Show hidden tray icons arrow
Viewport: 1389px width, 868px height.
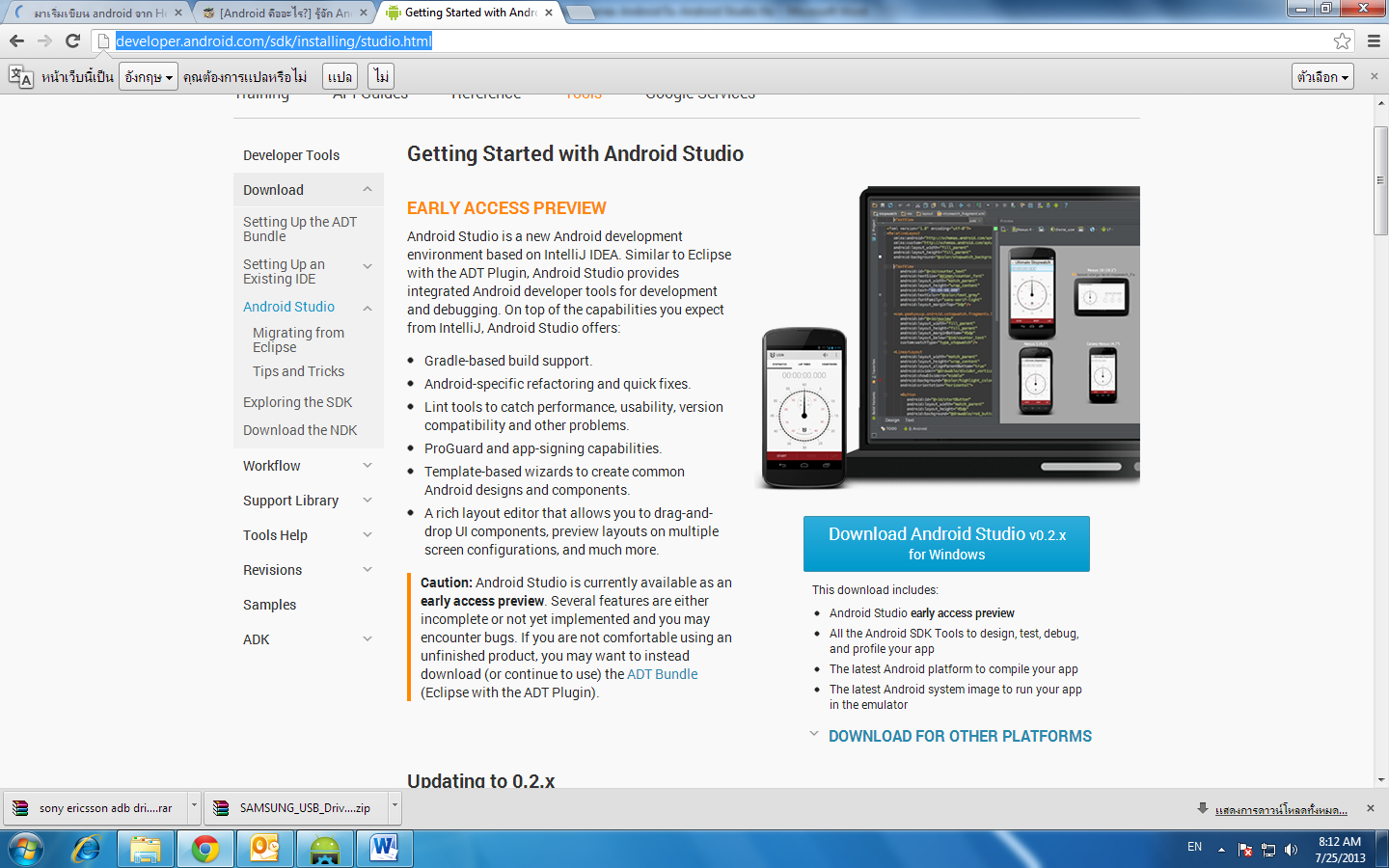(x=1221, y=850)
